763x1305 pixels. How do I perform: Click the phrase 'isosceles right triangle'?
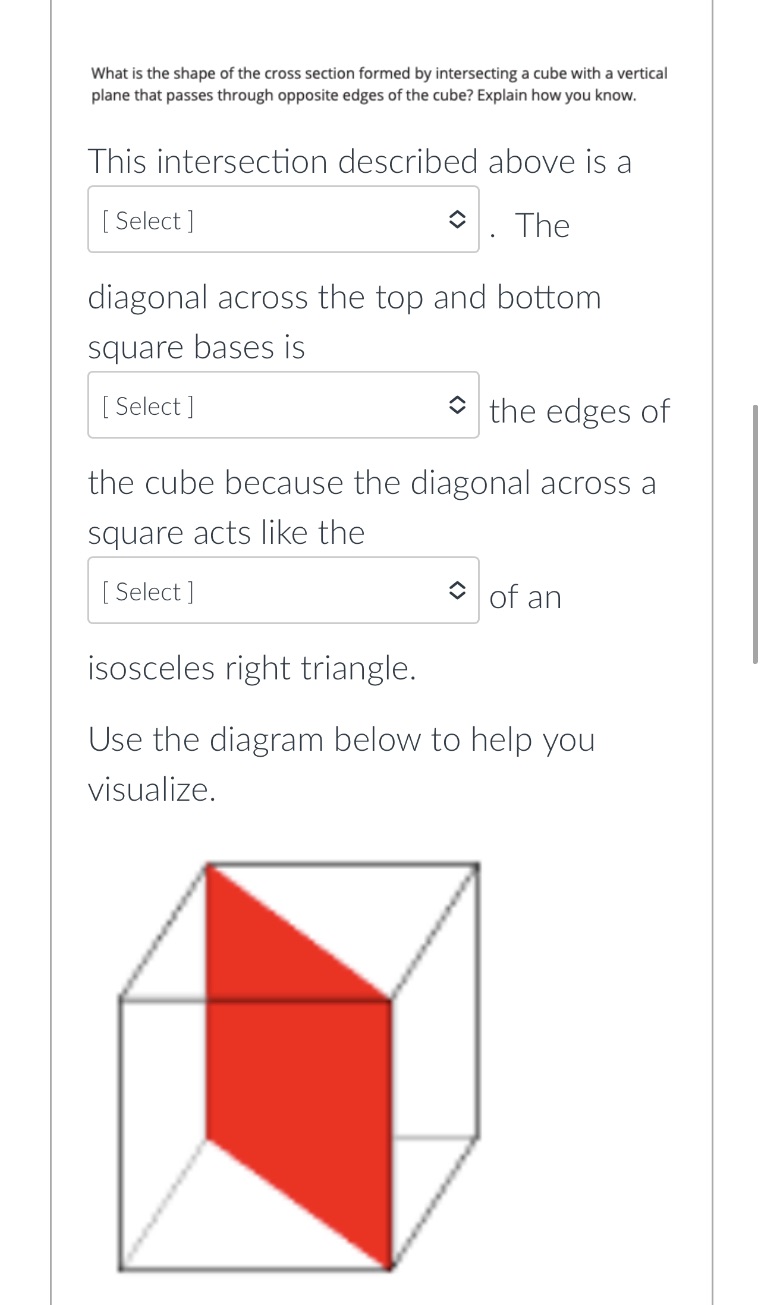click(251, 667)
